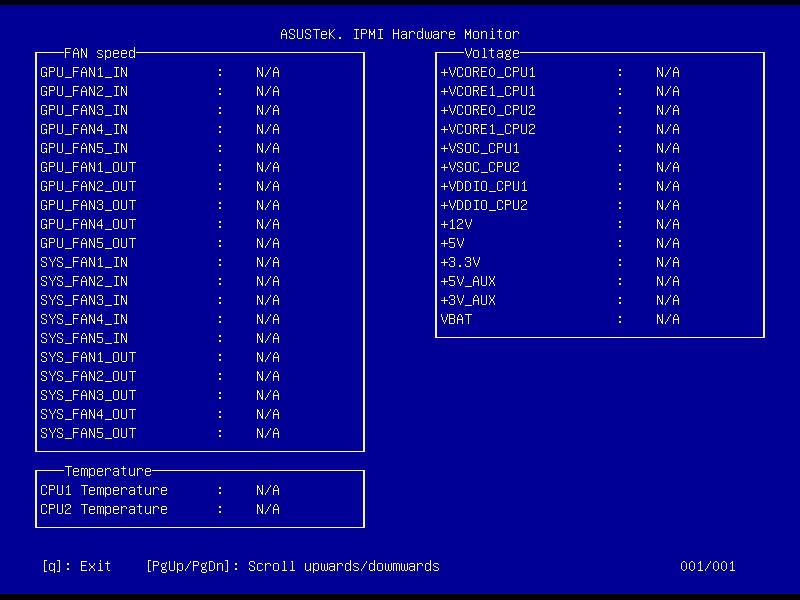The image size is (800, 600).
Task: Select the FAN speed section heading
Action: point(100,53)
